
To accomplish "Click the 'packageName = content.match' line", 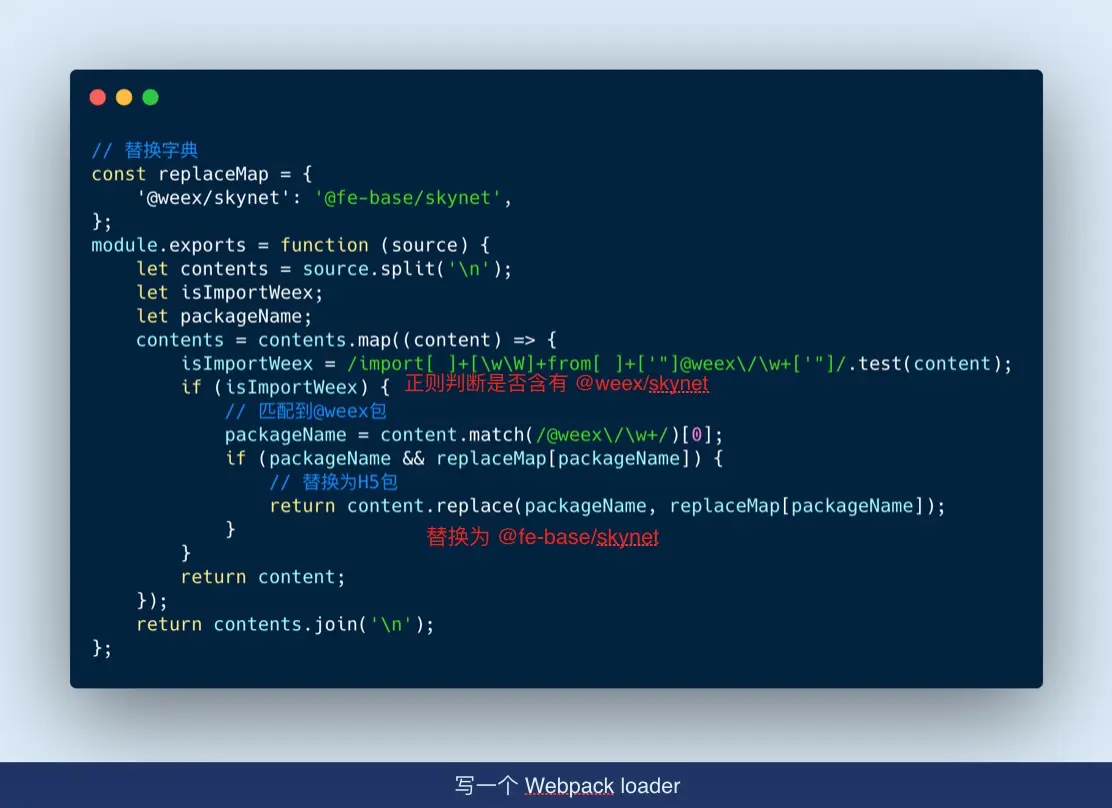I will coord(474,435).
